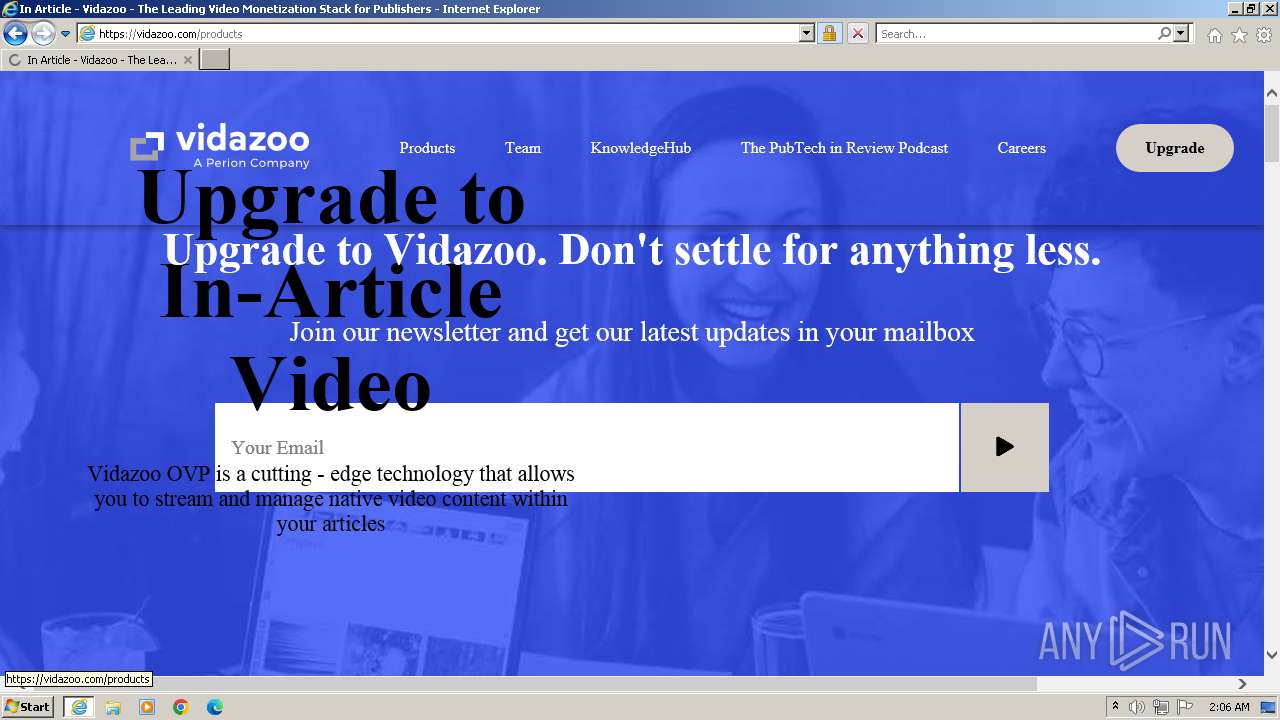Open the Home page icon
The image size is (1280, 720).
(1214, 35)
